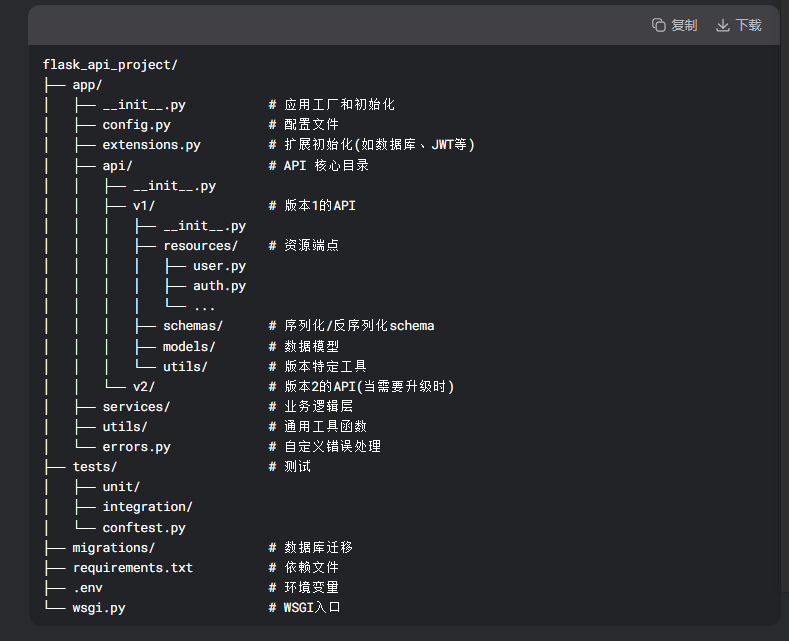The width and height of the screenshot is (789, 641).
Task: Click the unit/ directory entry
Action: 121,487
